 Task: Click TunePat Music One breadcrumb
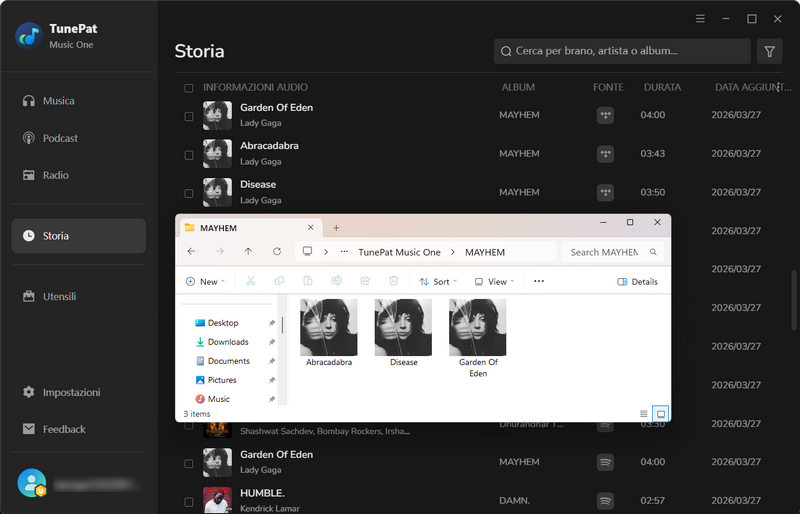click(399, 252)
